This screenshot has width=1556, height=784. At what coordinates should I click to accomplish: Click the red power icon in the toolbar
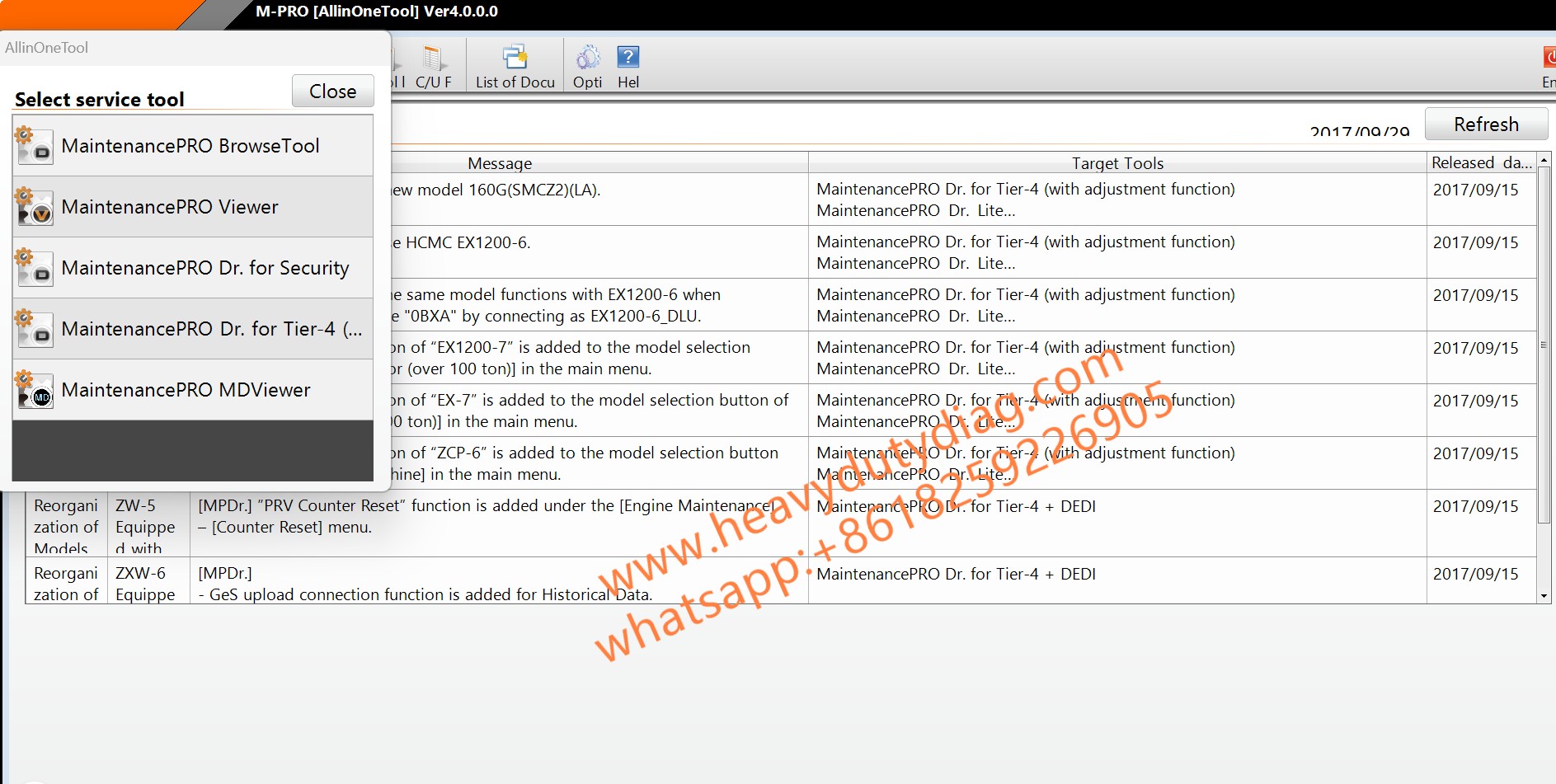point(1549,57)
